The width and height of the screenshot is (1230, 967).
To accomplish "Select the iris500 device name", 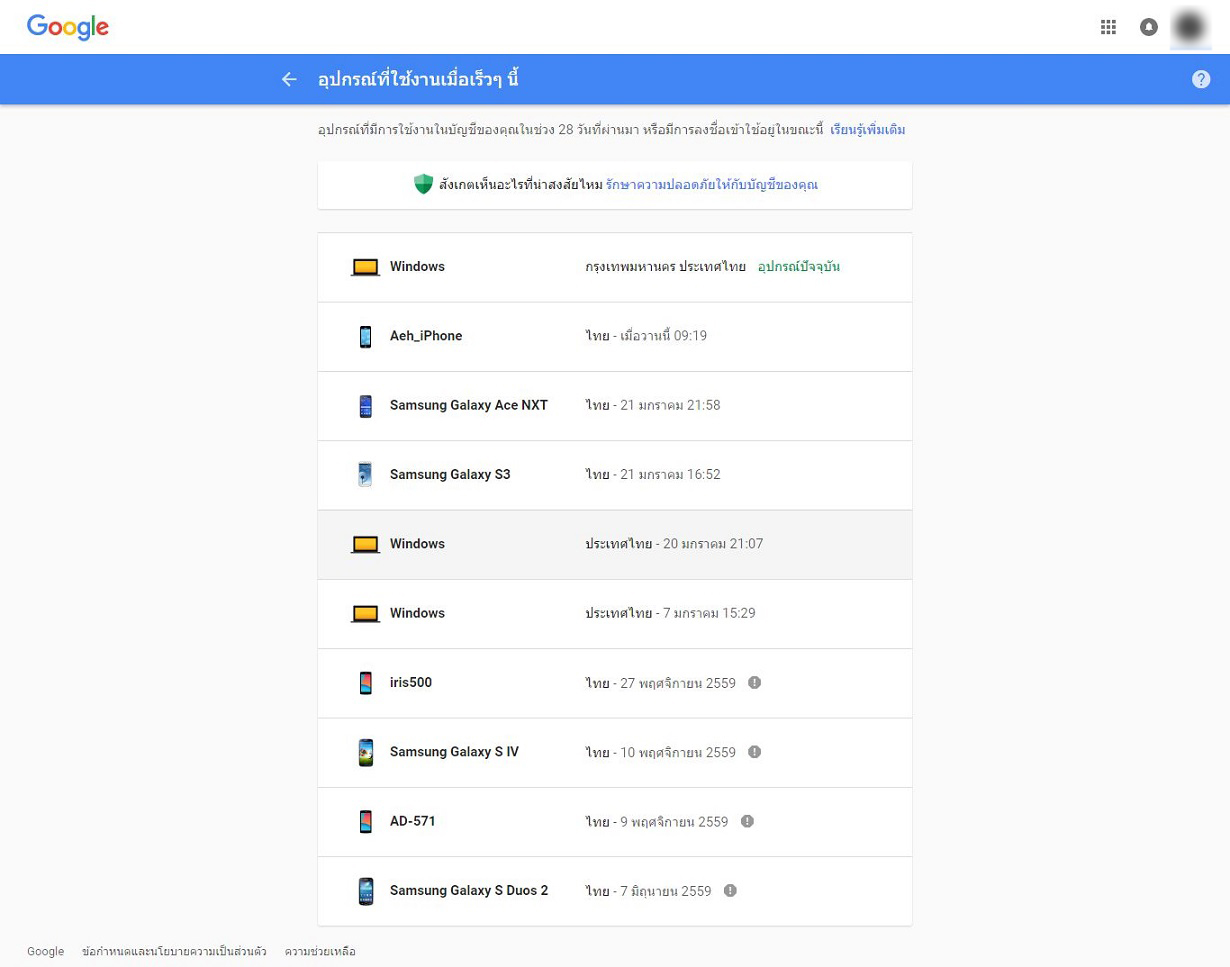I will 411,682.
